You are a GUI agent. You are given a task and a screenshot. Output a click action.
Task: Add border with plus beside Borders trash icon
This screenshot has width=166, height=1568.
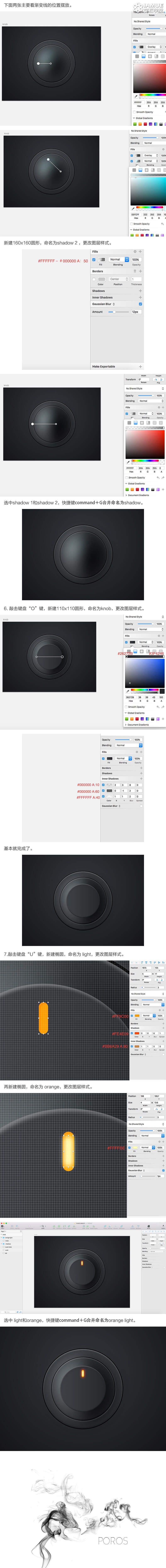[x=140, y=271]
